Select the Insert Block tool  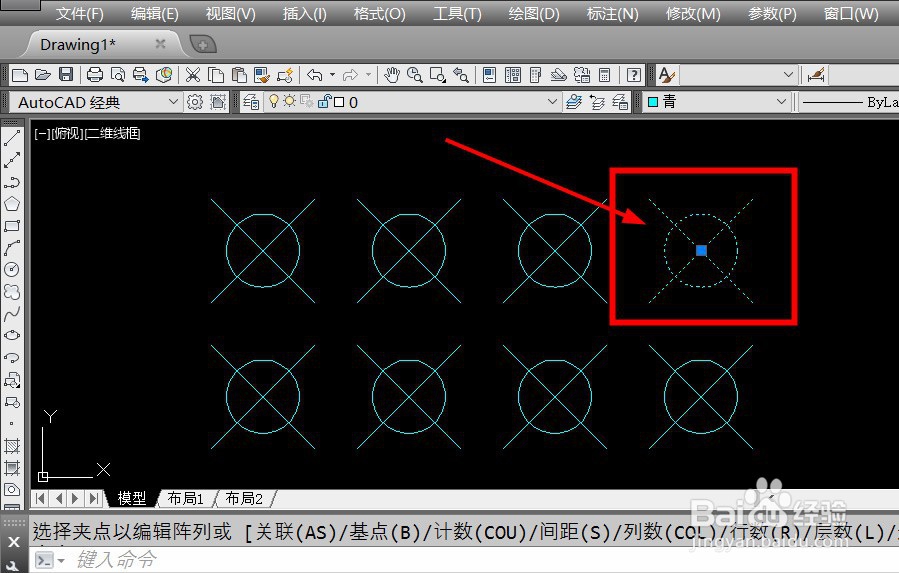[x=12, y=379]
